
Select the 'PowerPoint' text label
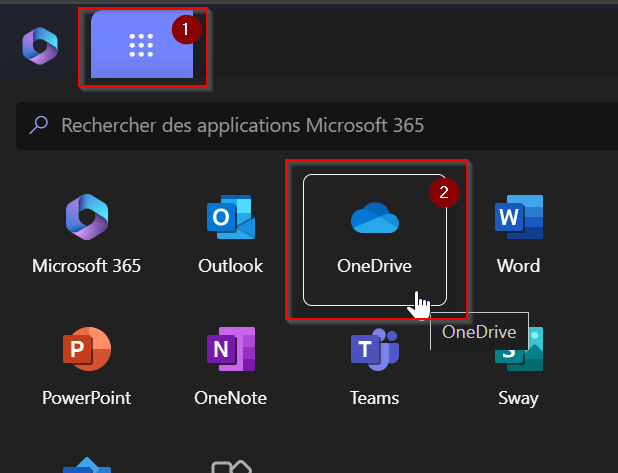tap(86, 397)
